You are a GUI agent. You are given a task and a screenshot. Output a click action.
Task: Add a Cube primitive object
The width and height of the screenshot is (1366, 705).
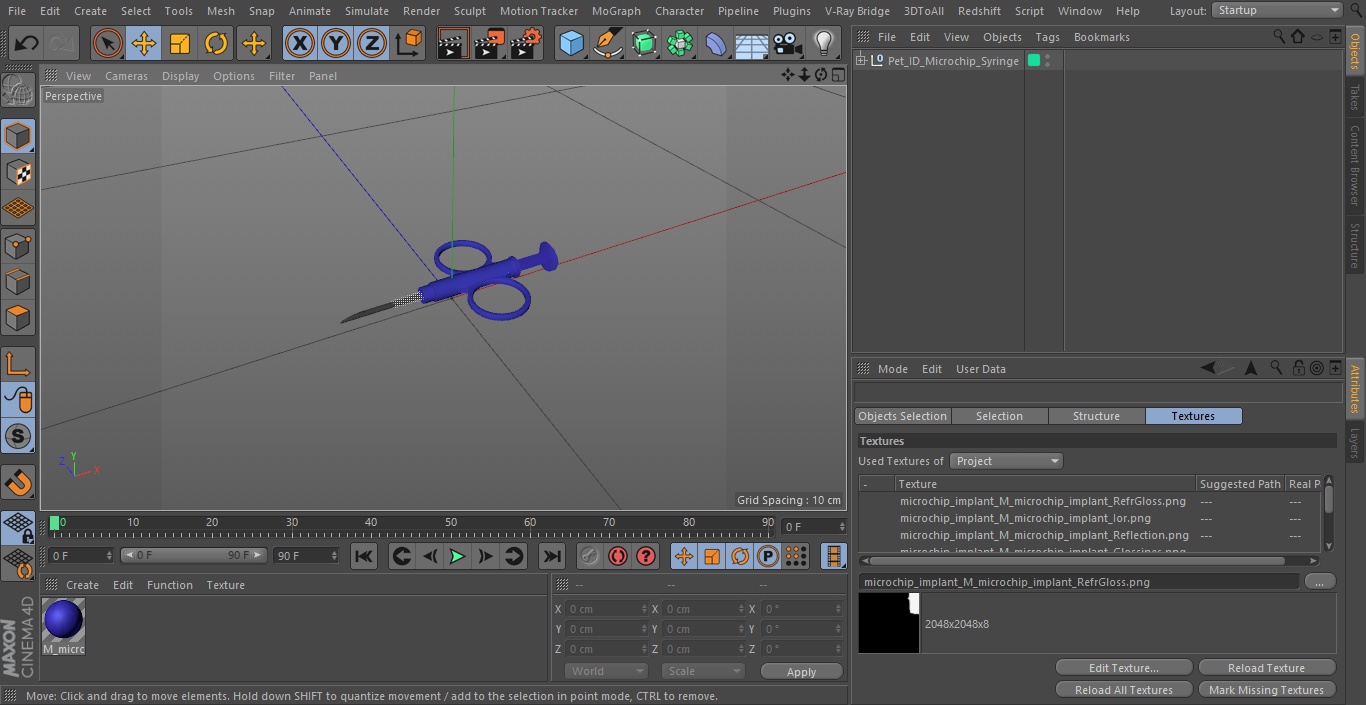click(x=571, y=44)
